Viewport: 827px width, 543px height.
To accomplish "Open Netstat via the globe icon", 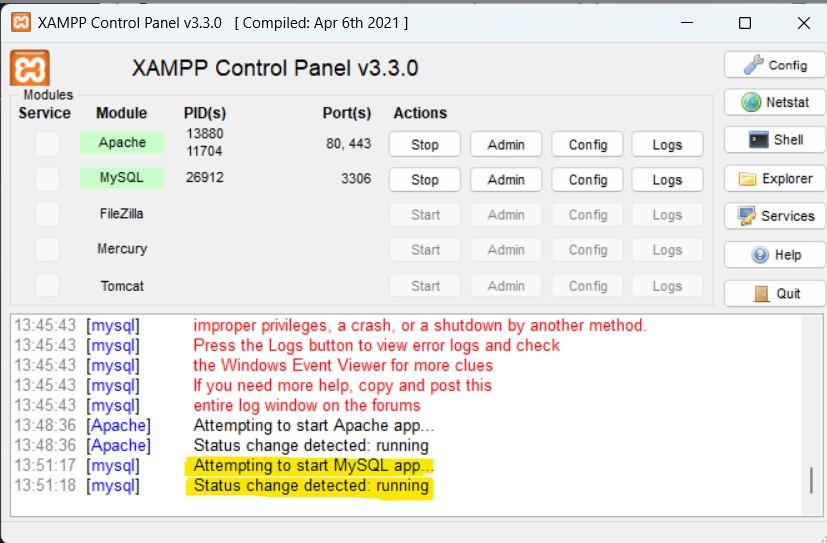I will (x=775, y=102).
